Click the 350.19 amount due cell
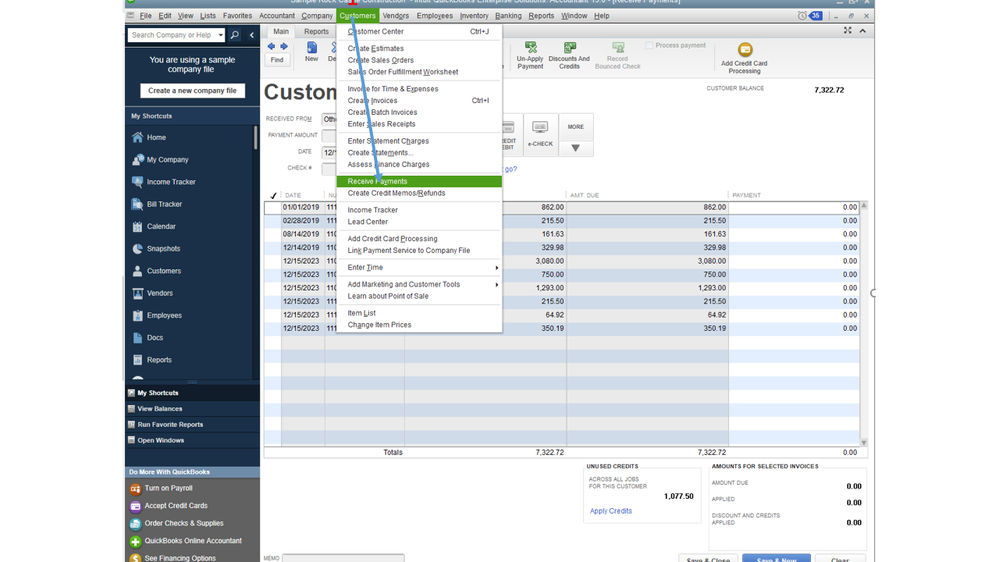Screen dimensions: 999x562 pos(647,329)
